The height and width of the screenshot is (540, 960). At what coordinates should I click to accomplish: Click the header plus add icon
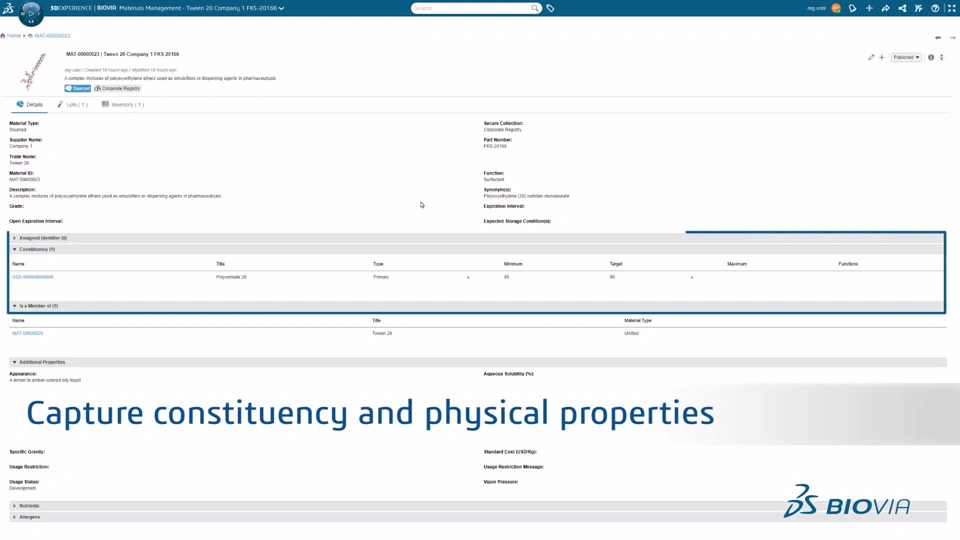pyautogui.click(x=869, y=8)
